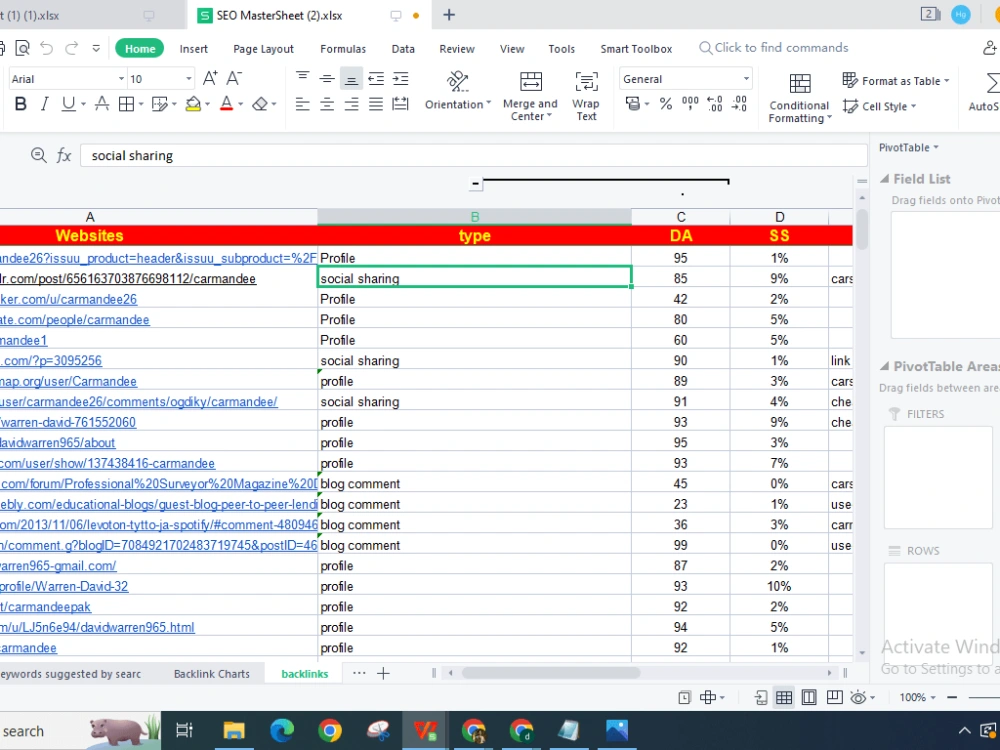Open the font name dropdown (Arial)

coord(121,79)
